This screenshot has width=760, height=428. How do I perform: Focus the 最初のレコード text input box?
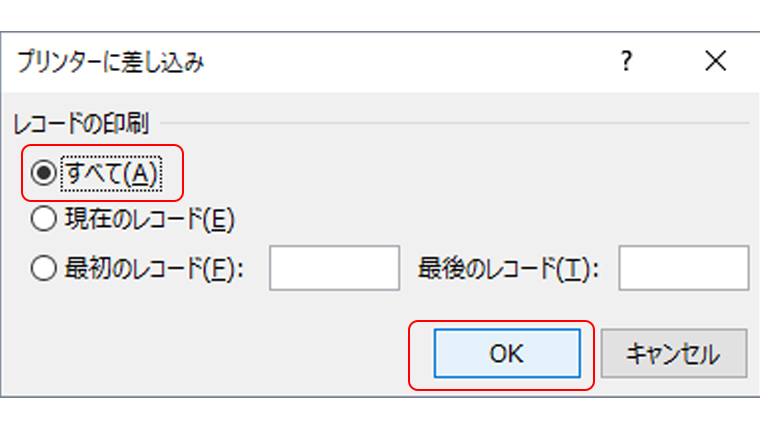(334, 268)
